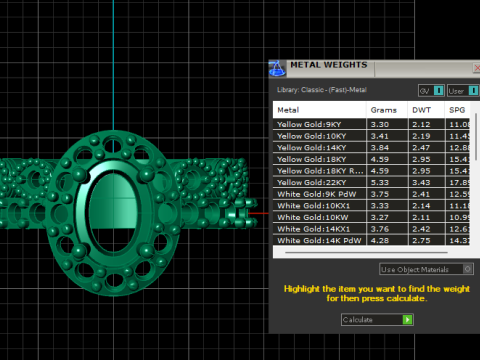
Task: Click the 3.75 grams value
Action: pos(380,194)
